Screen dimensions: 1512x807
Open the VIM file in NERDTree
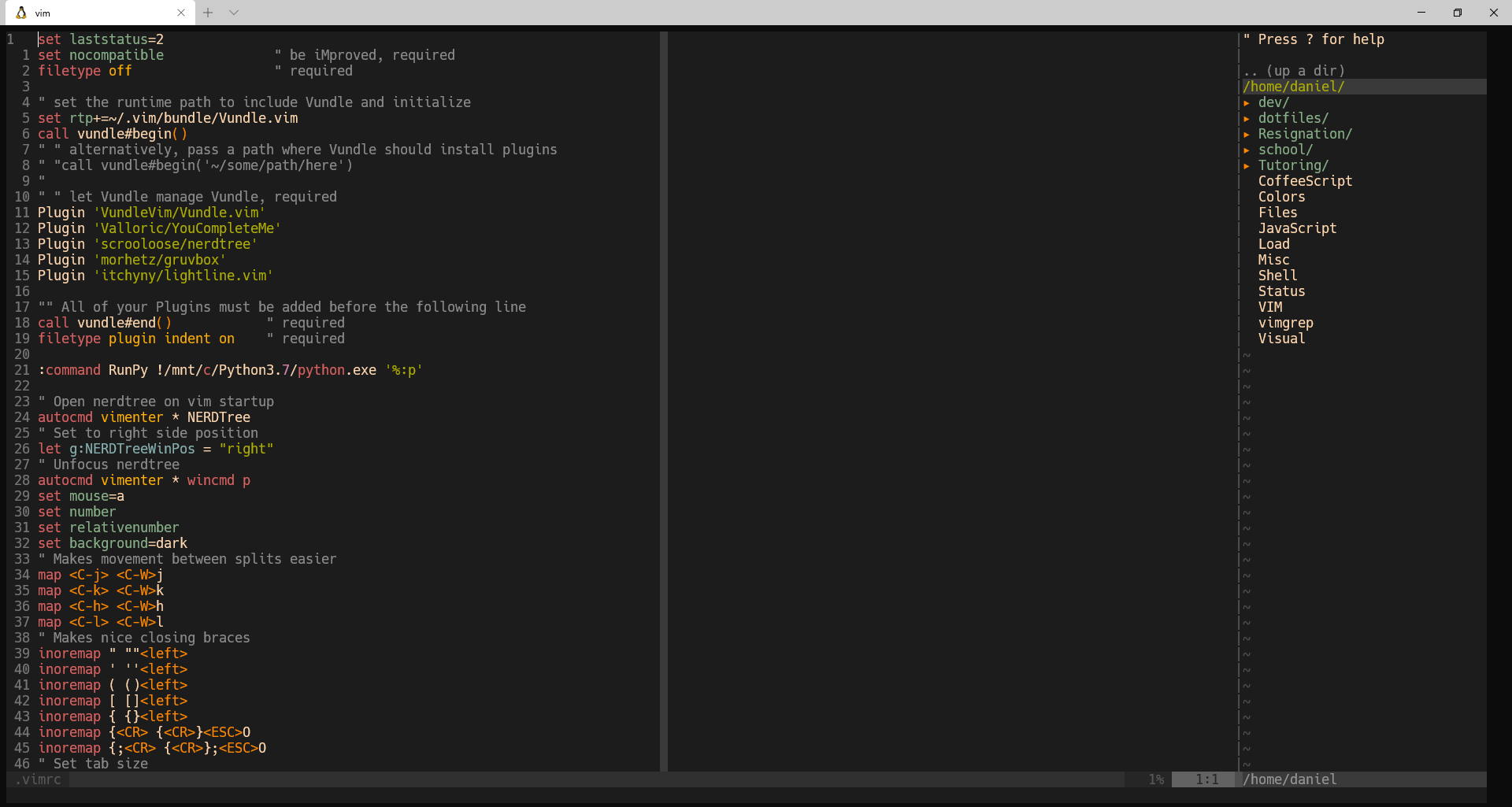[x=1271, y=307]
